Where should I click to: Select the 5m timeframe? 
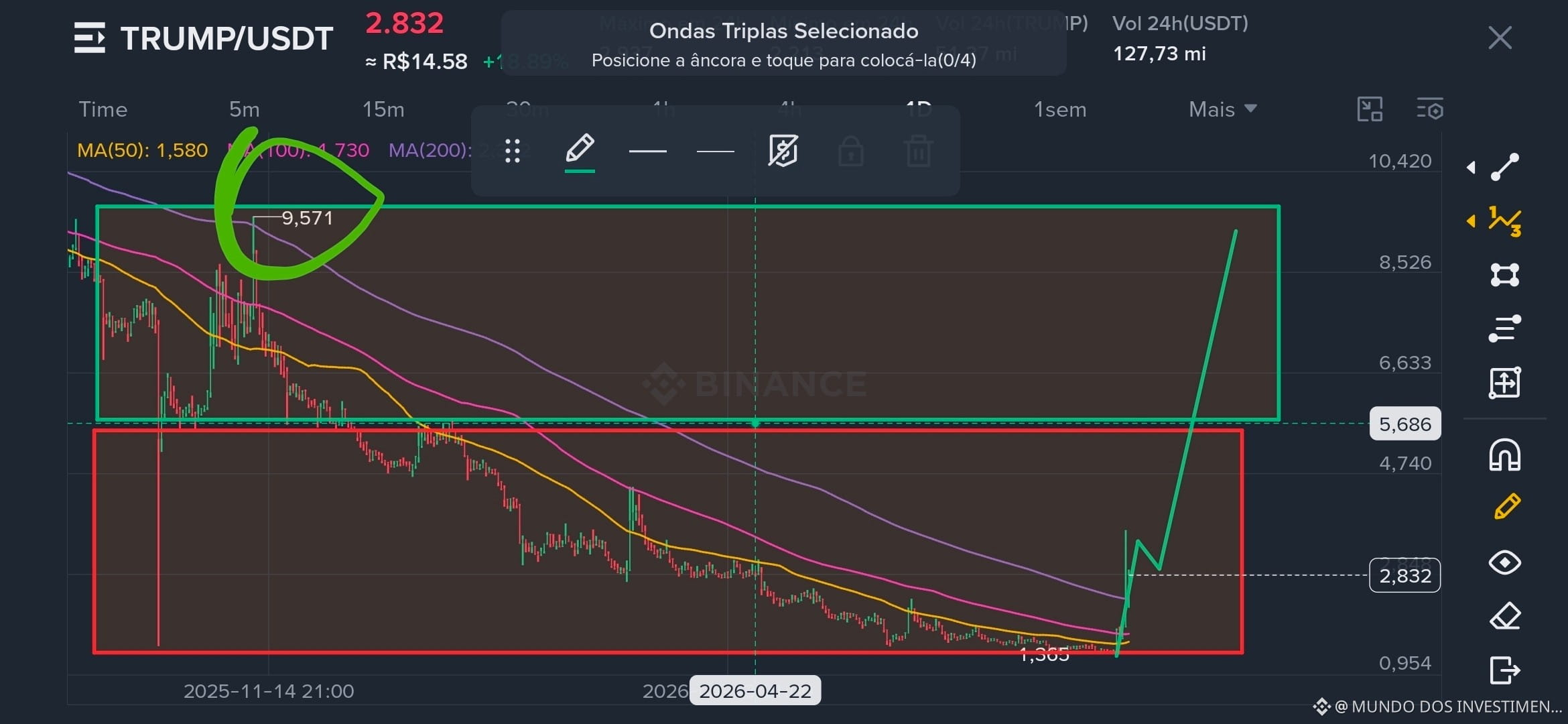[245, 109]
